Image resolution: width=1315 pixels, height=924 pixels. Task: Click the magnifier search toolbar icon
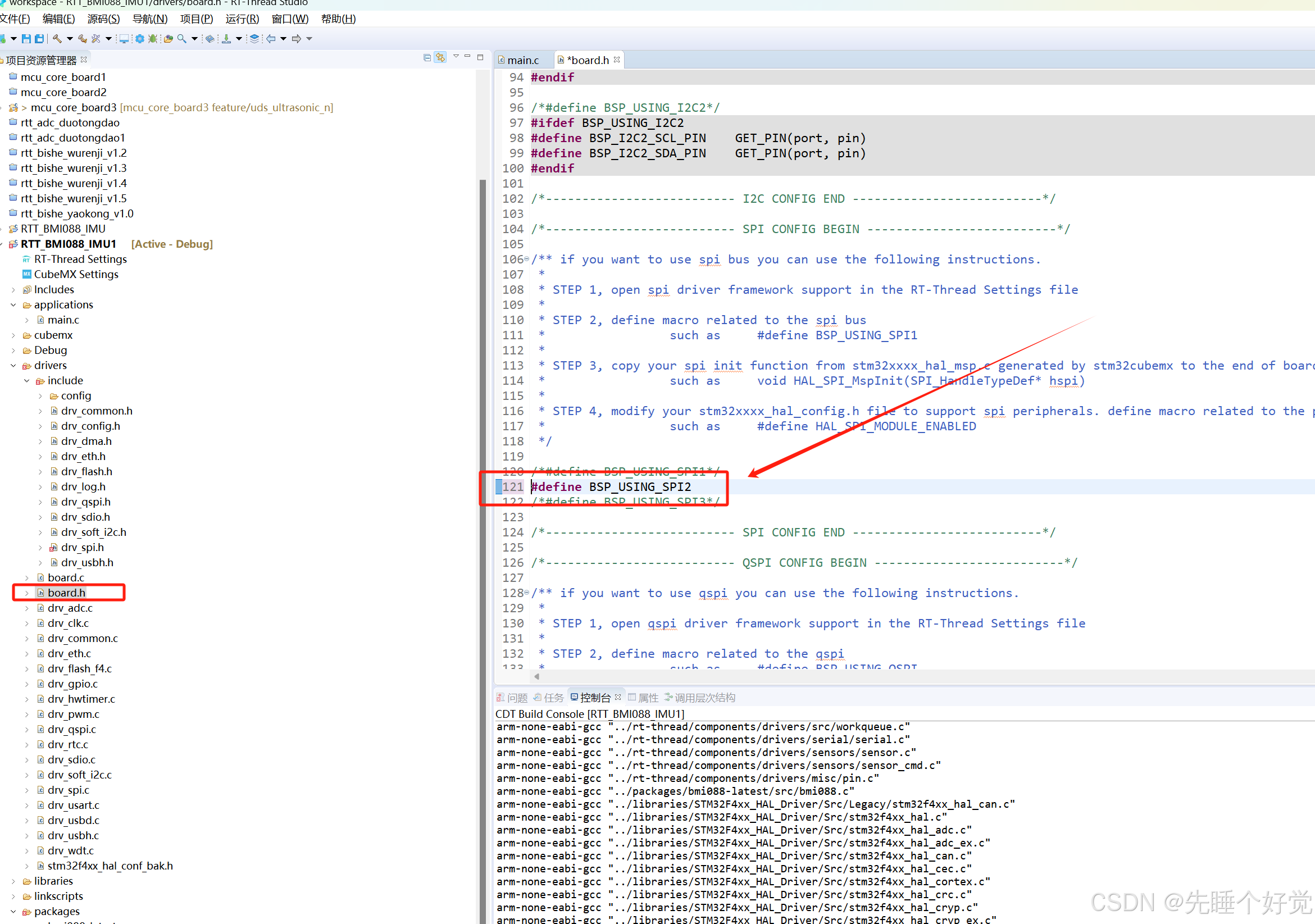click(181, 39)
